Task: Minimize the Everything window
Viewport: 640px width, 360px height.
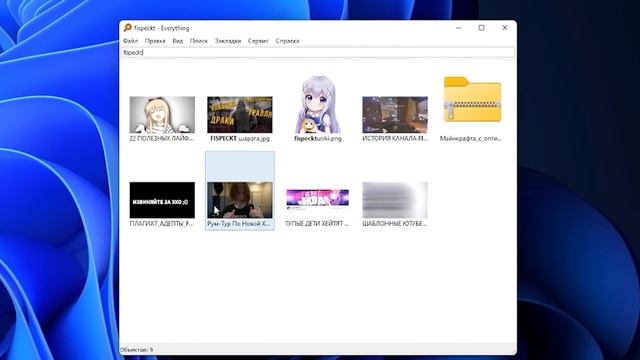Action: click(x=458, y=28)
